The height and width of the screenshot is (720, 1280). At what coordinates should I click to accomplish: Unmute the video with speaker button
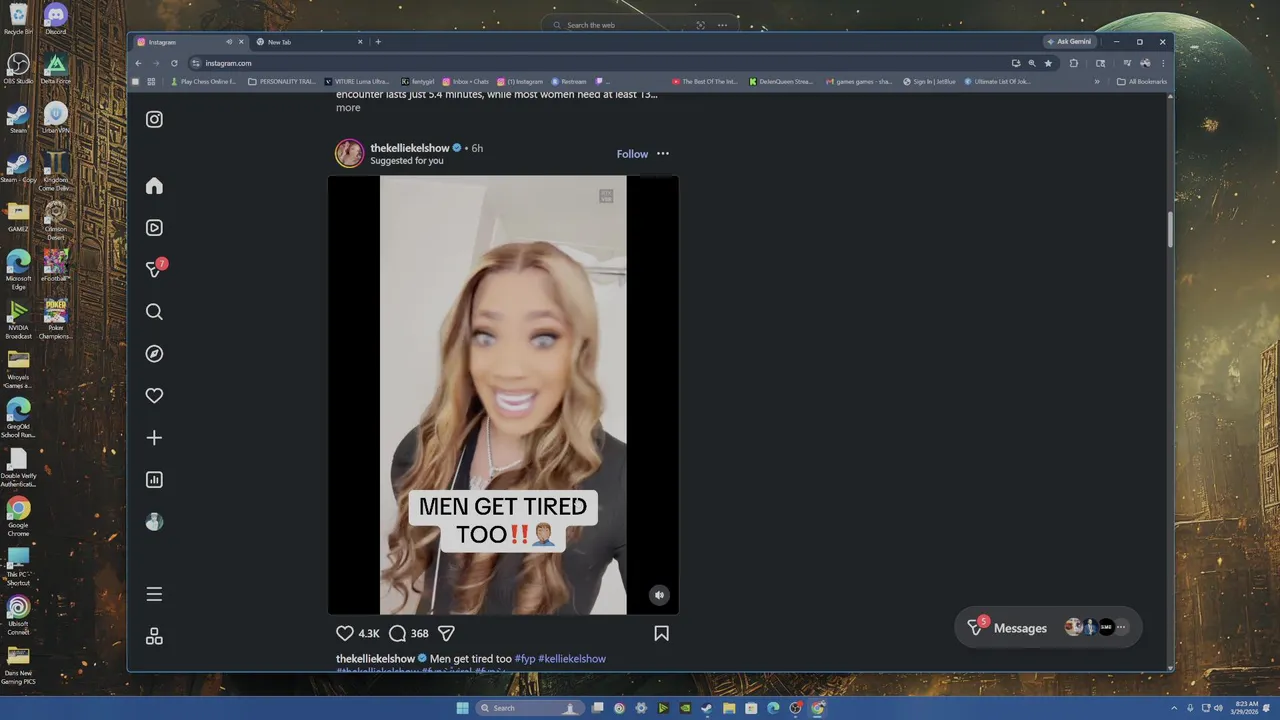[658, 595]
